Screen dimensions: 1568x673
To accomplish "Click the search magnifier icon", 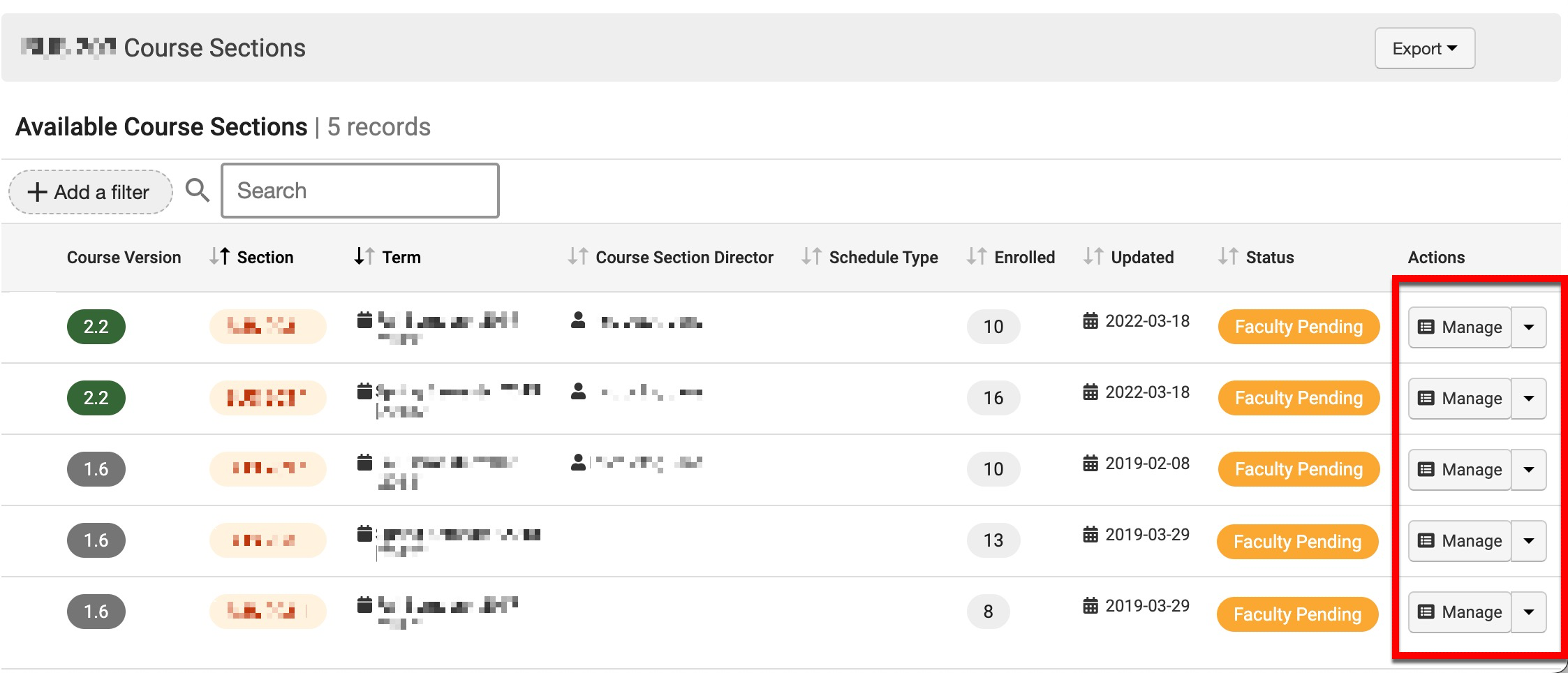I will point(197,191).
